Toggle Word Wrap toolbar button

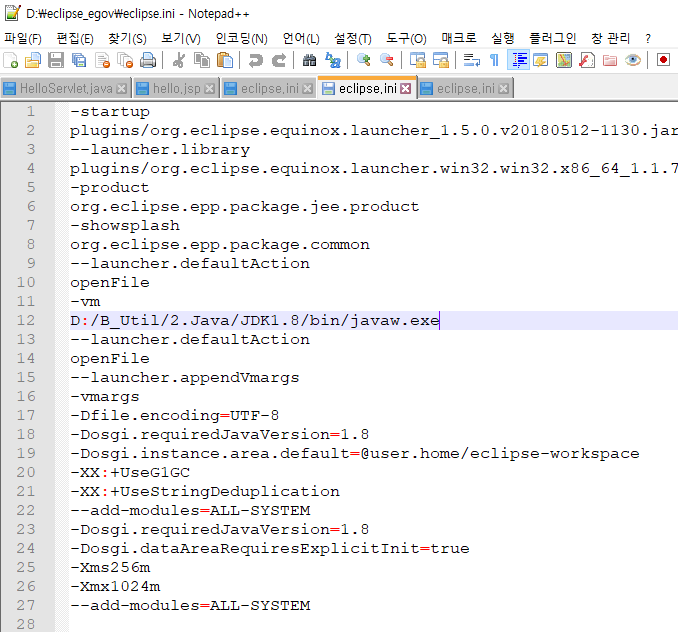tap(471, 60)
